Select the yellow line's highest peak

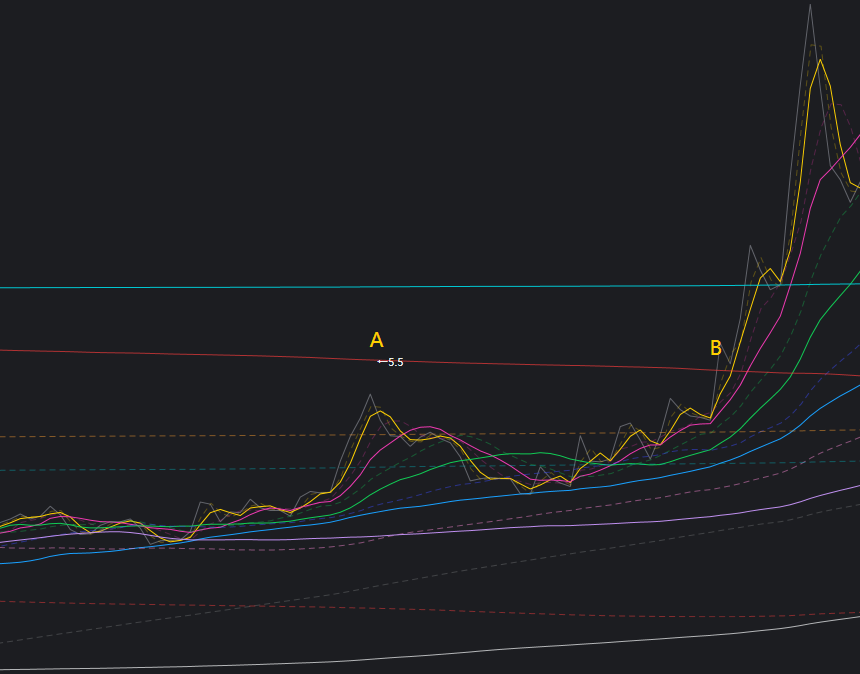coord(820,60)
